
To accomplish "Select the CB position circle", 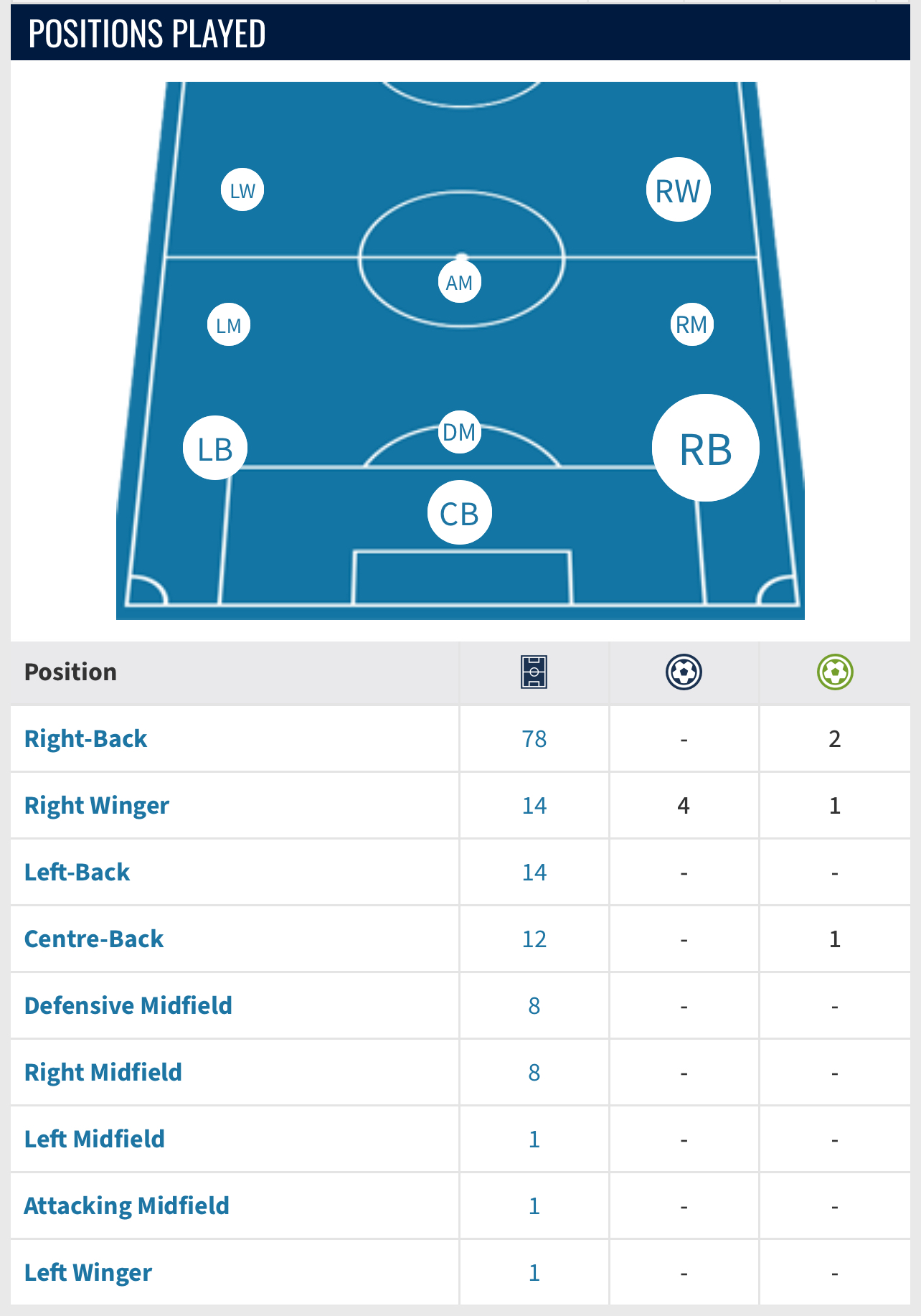I will pyautogui.click(x=460, y=512).
